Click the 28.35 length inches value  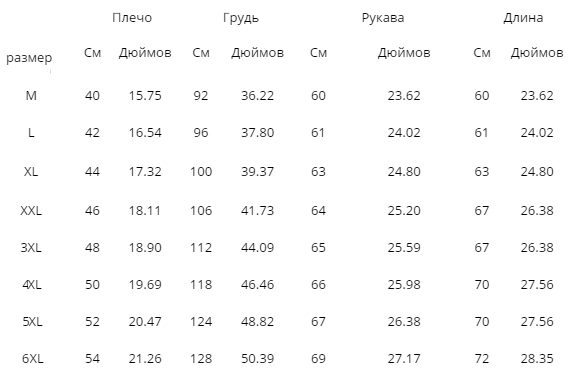(x=537, y=359)
